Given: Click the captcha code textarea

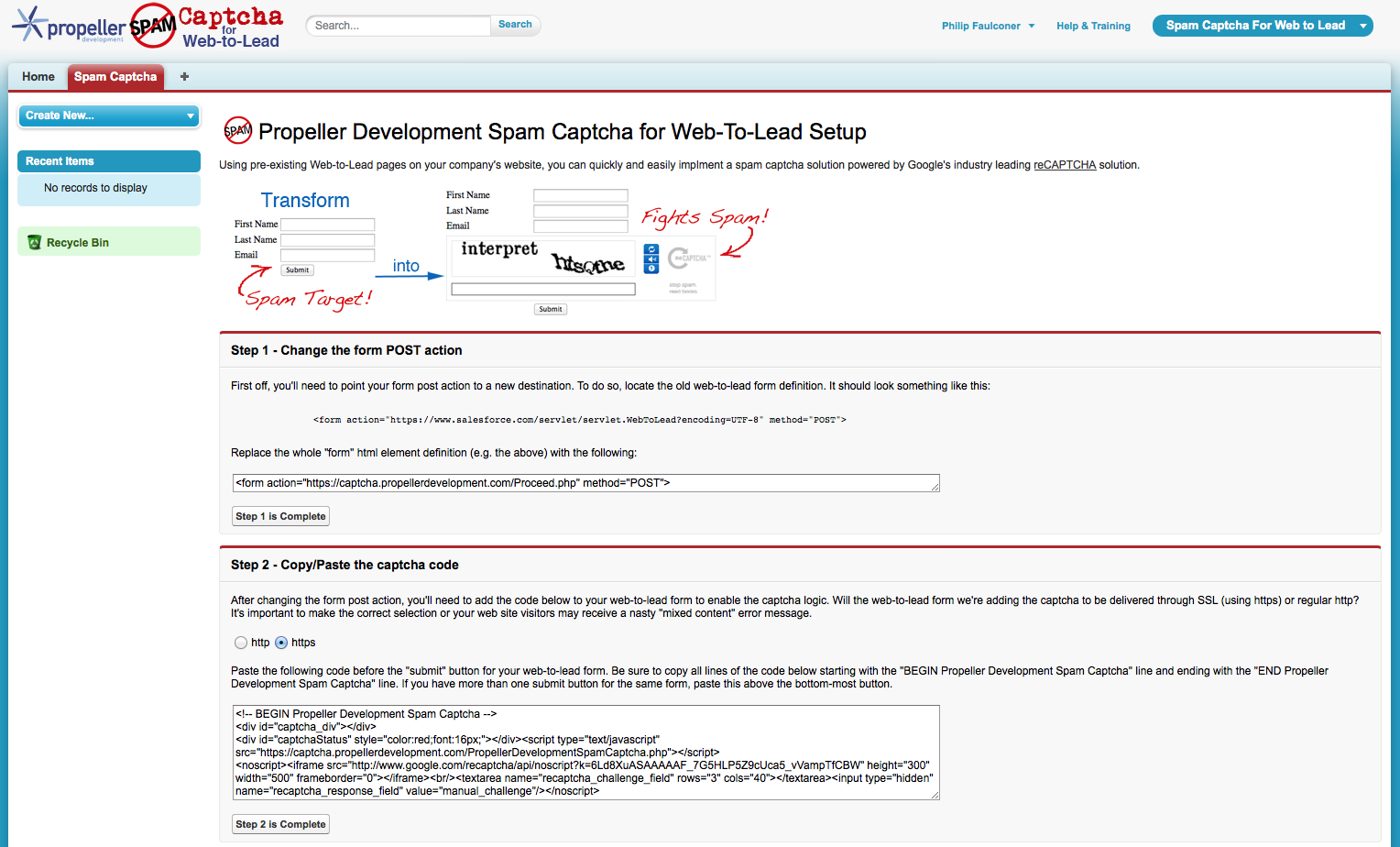Looking at the screenshot, I should (x=586, y=753).
